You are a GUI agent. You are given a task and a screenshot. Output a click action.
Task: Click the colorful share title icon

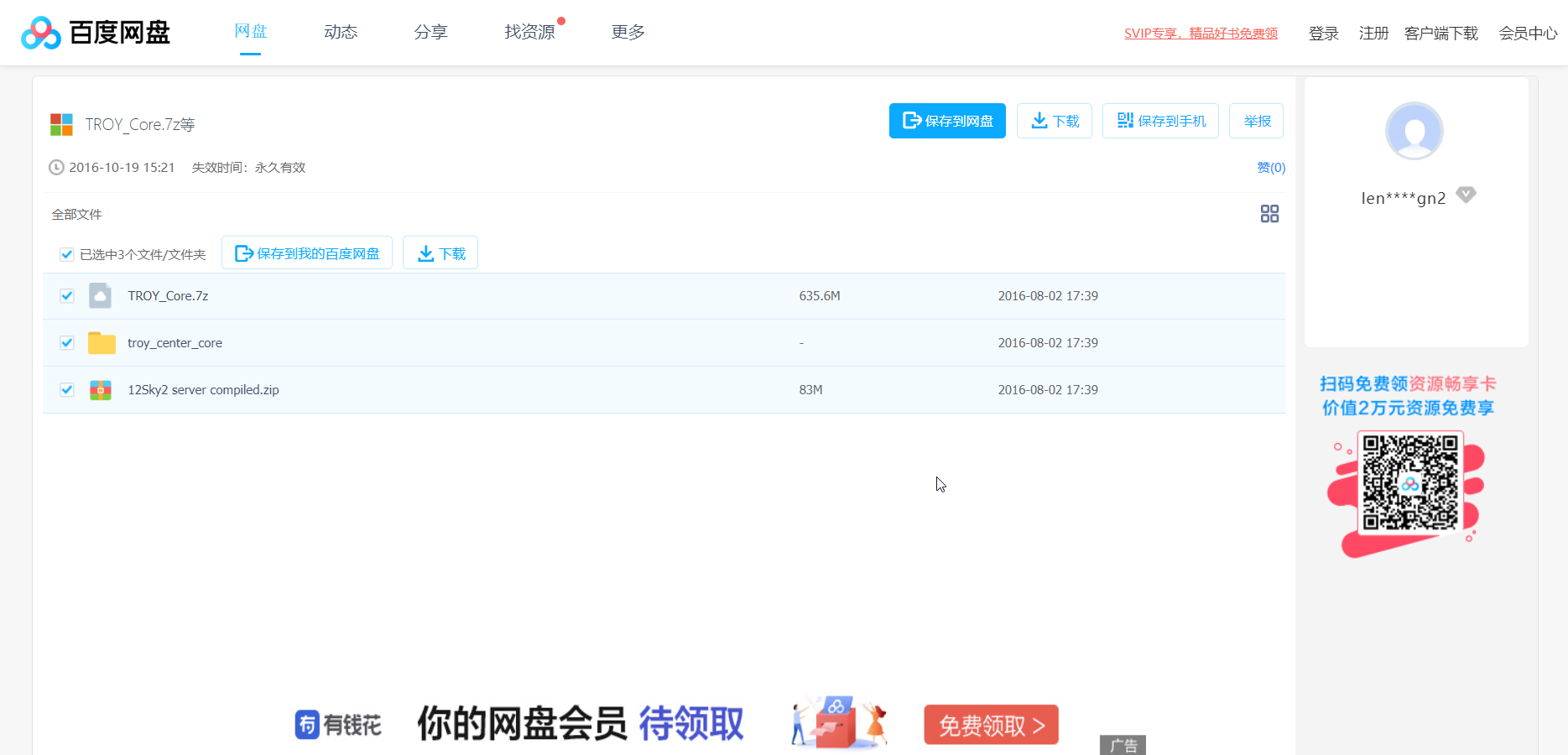tap(61, 124)
